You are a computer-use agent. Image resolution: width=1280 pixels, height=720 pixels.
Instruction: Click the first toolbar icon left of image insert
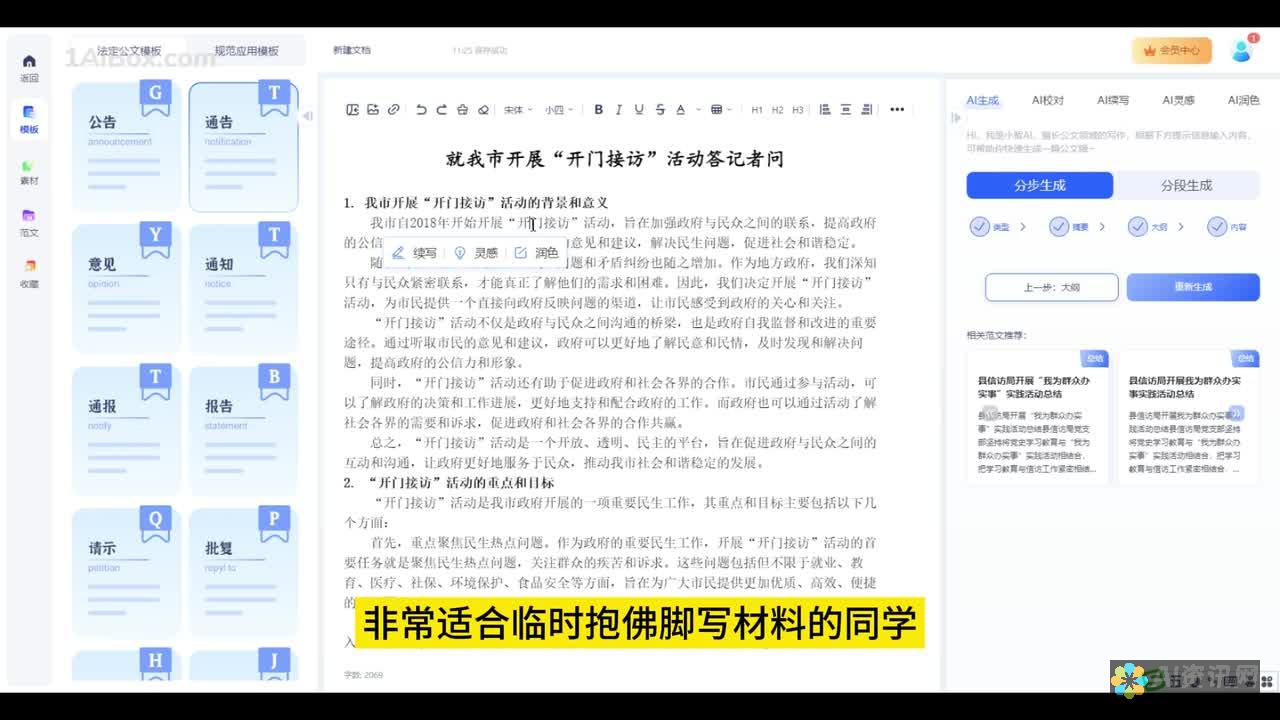tap(352, 110)
